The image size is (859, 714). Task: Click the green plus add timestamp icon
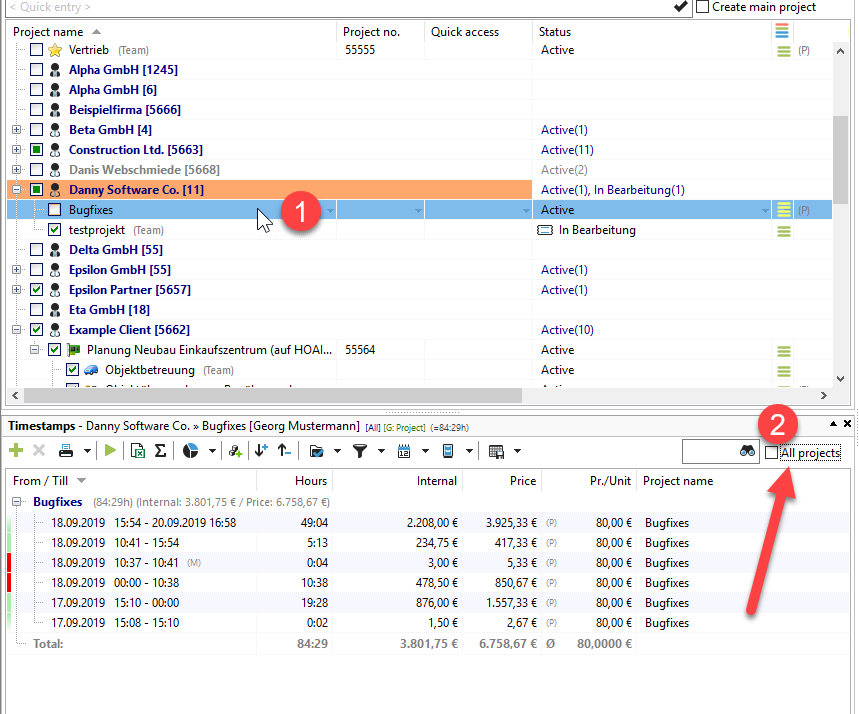(x=16, y=451)
